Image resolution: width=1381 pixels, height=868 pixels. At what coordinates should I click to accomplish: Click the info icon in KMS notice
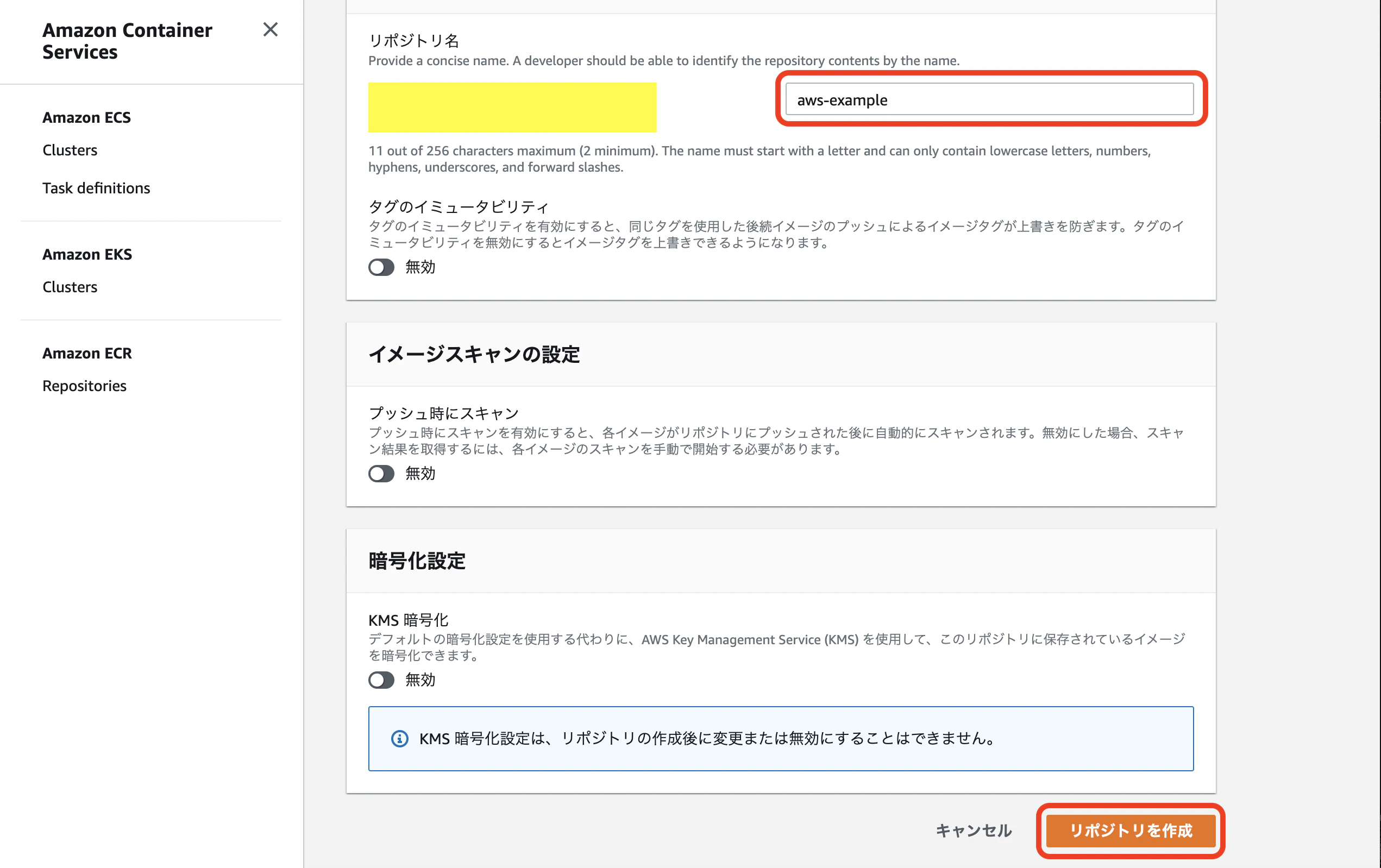click(x=400, y=738)
